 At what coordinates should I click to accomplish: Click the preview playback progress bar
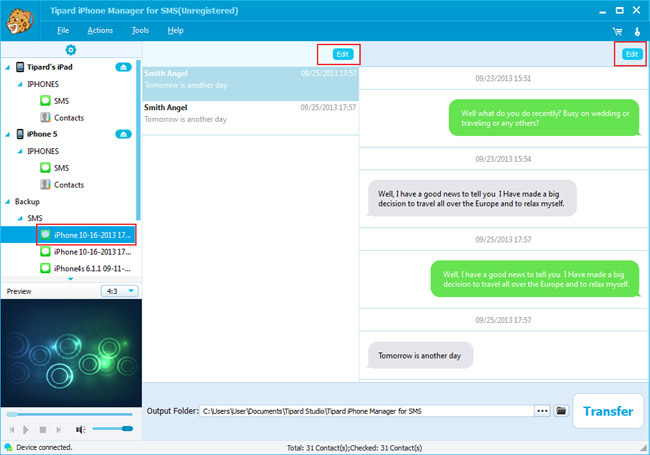click(x=70, y=414)
